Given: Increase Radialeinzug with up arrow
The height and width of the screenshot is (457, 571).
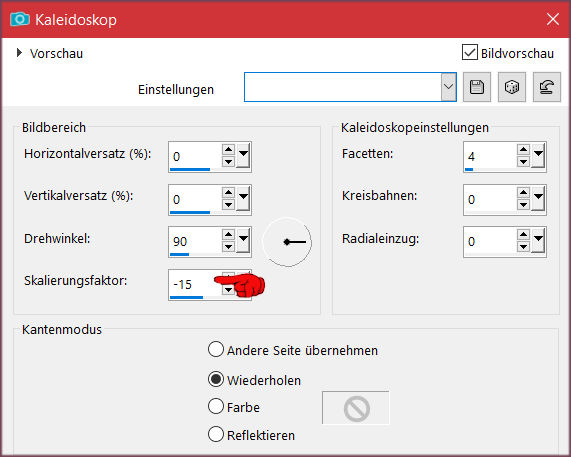Looking at the screenshot, I should pos(523,235).
